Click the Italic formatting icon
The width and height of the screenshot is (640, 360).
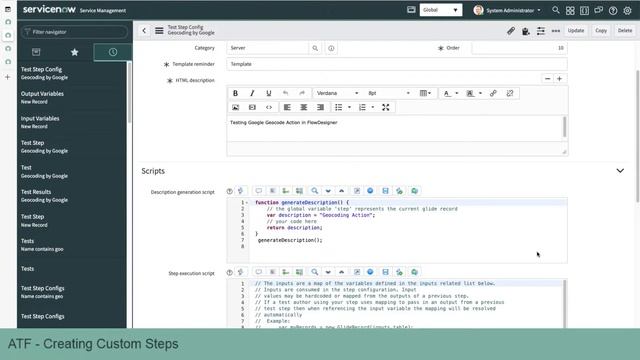[x=252, y=93]
